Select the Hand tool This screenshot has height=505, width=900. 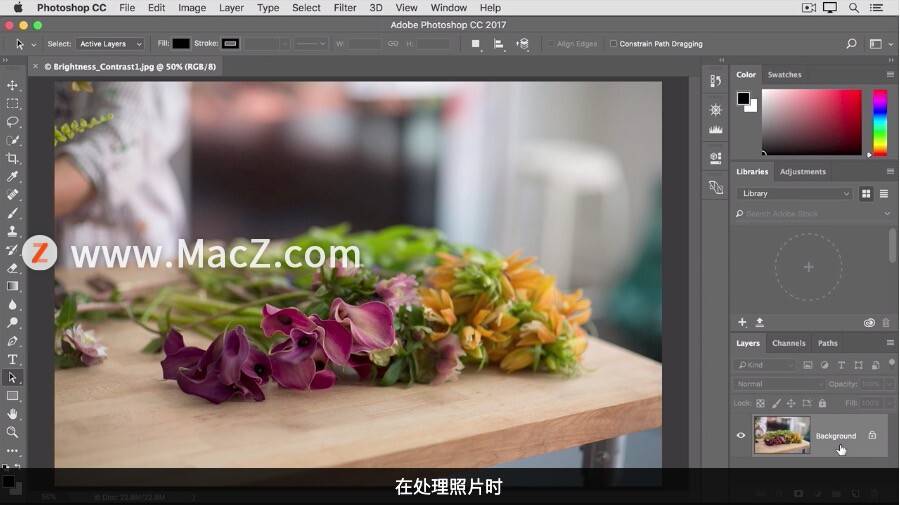tap(12, 414)
